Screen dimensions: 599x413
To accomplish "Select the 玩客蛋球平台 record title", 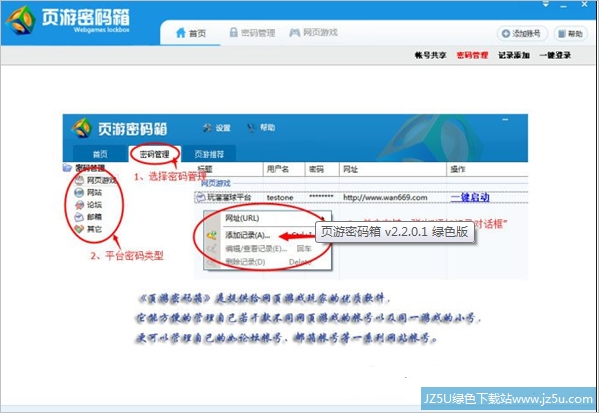I will (x=229, y=198).
